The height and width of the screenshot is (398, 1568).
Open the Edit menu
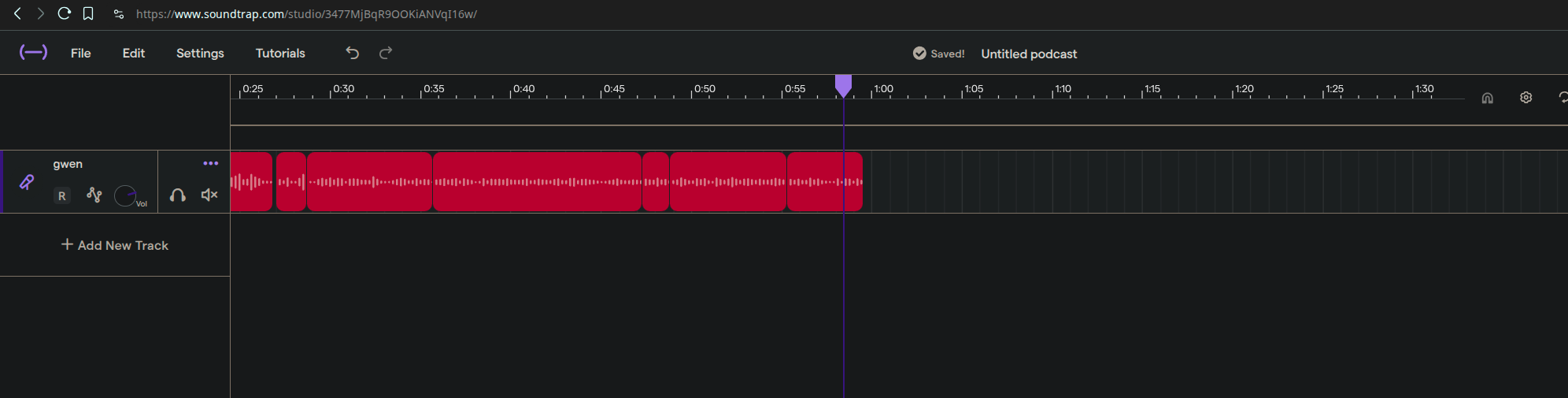pos(134,54)
